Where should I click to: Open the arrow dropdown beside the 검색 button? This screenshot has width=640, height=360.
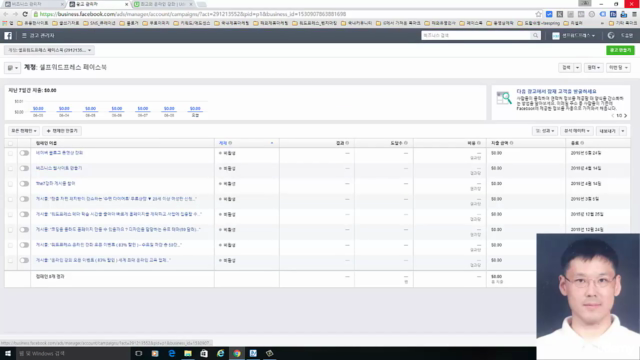click(577, 68)
